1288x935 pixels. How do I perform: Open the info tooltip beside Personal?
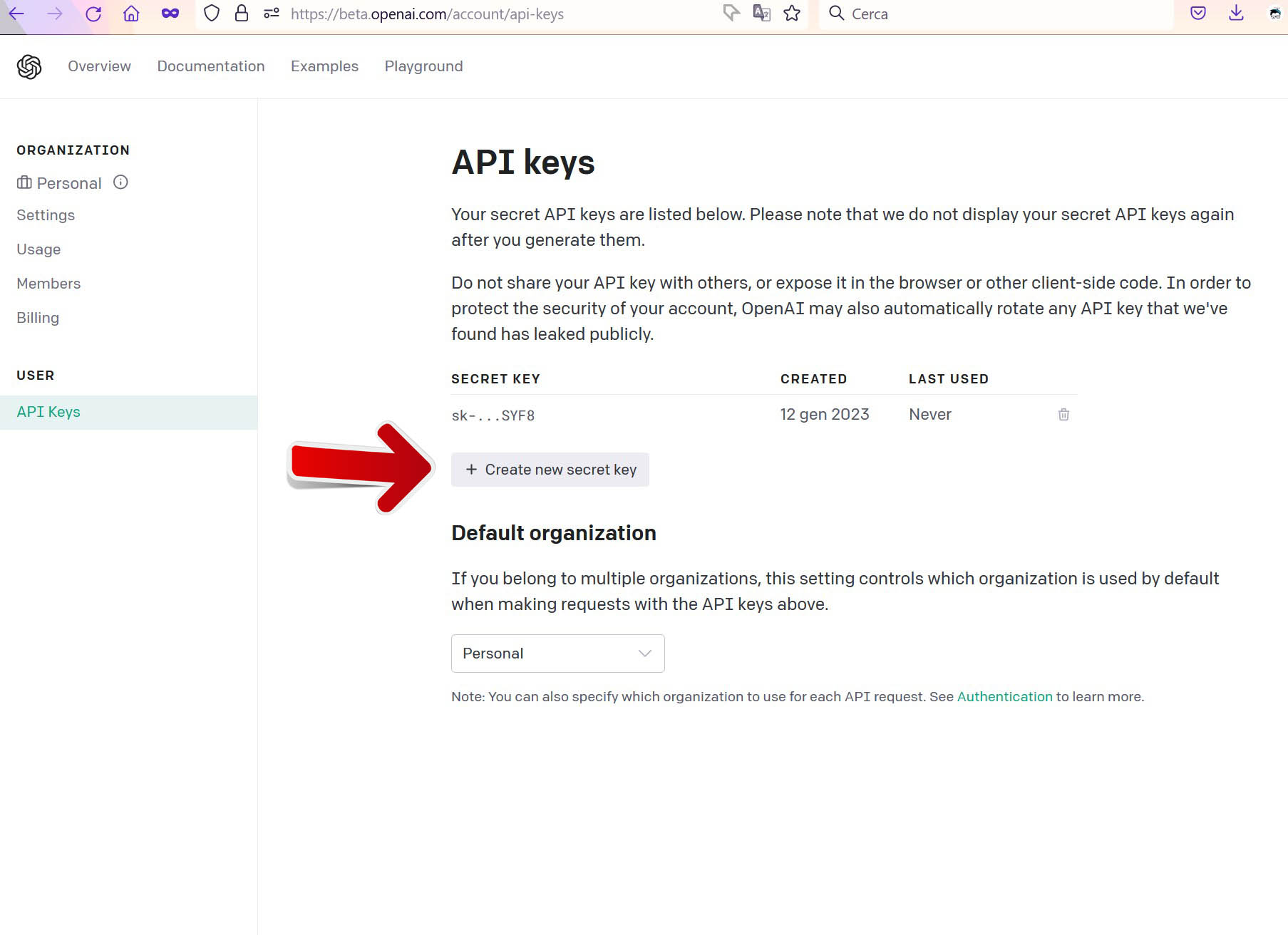120,182
